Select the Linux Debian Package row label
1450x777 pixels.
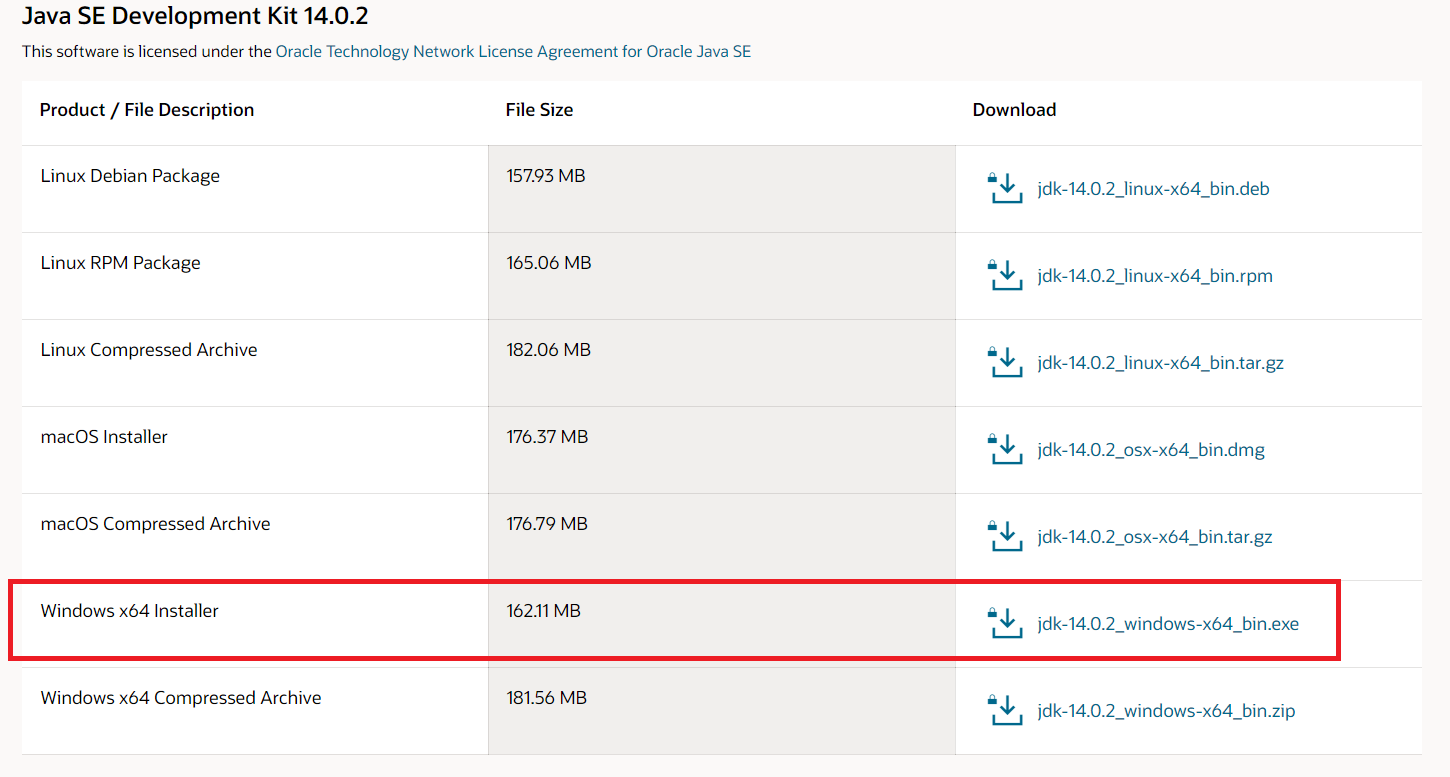(130, 176)
